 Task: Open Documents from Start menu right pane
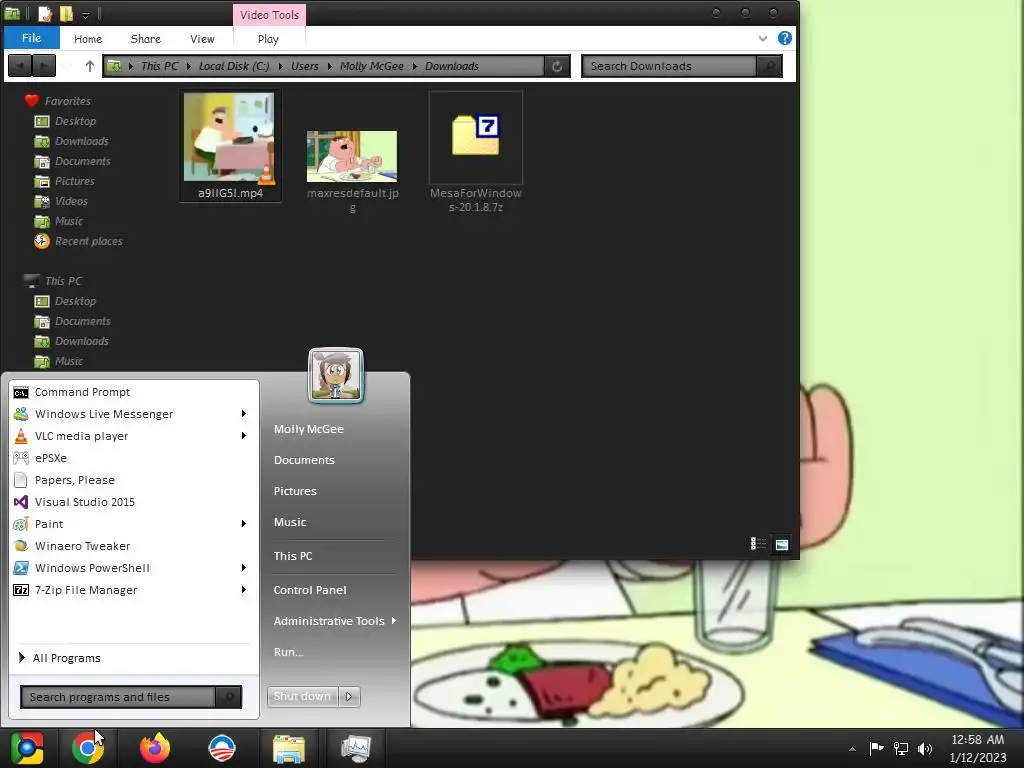click(304, 460)
